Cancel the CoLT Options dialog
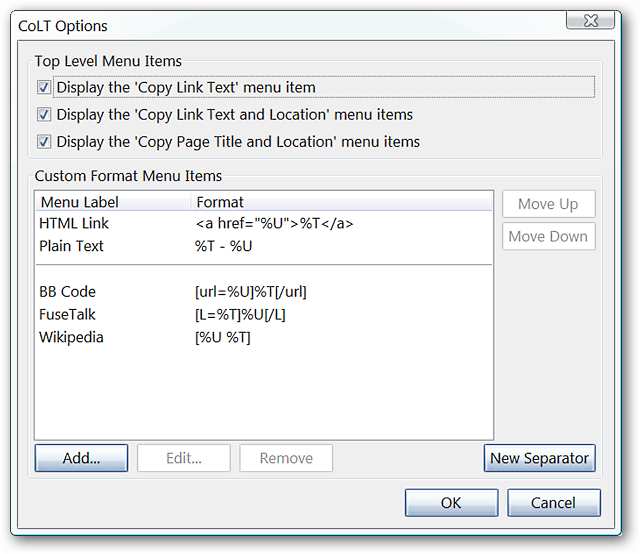The height and width of the screenshot is (554, 640). 554,503
